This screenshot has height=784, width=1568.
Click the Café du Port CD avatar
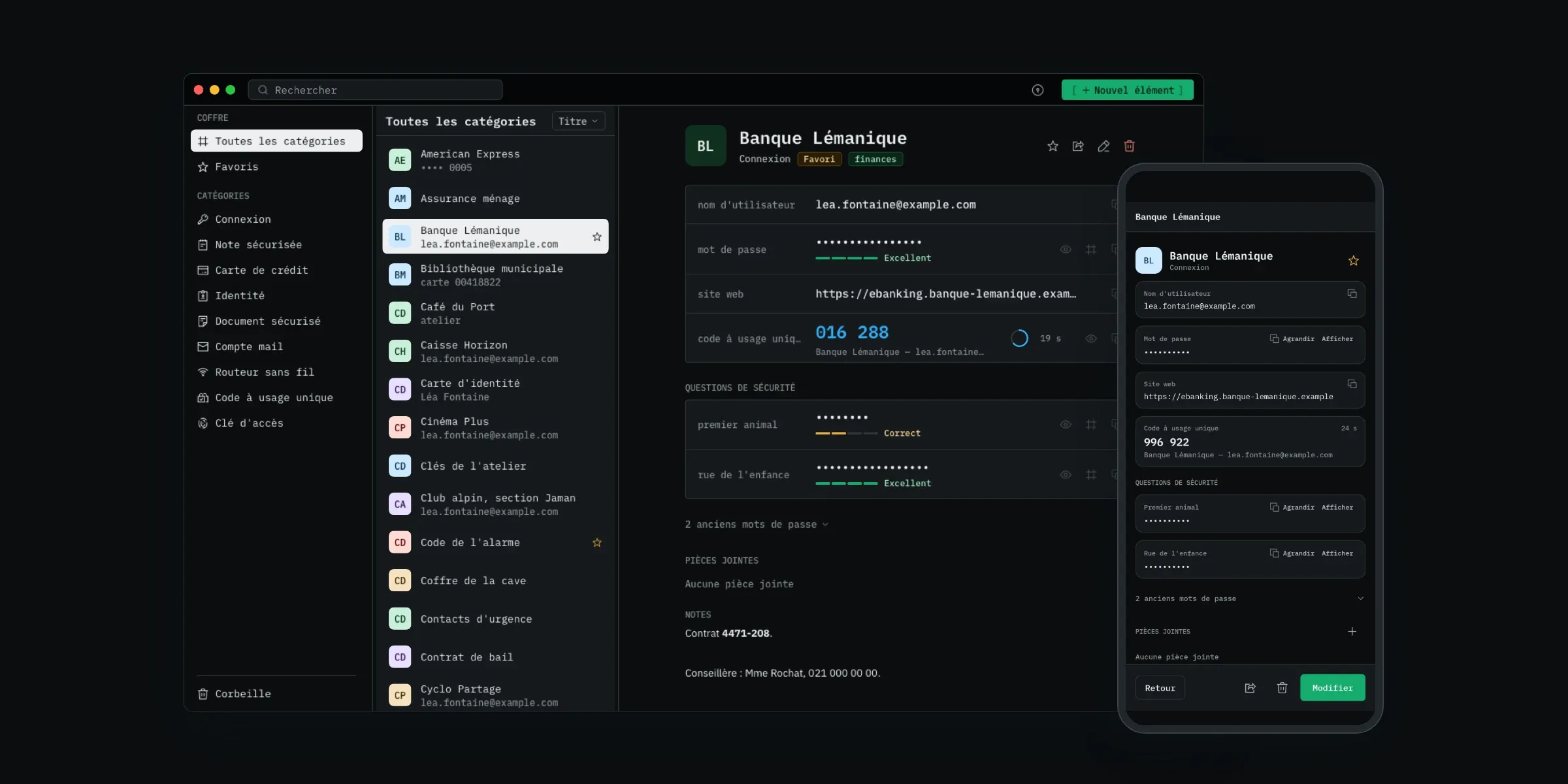(x=400, y=313)
